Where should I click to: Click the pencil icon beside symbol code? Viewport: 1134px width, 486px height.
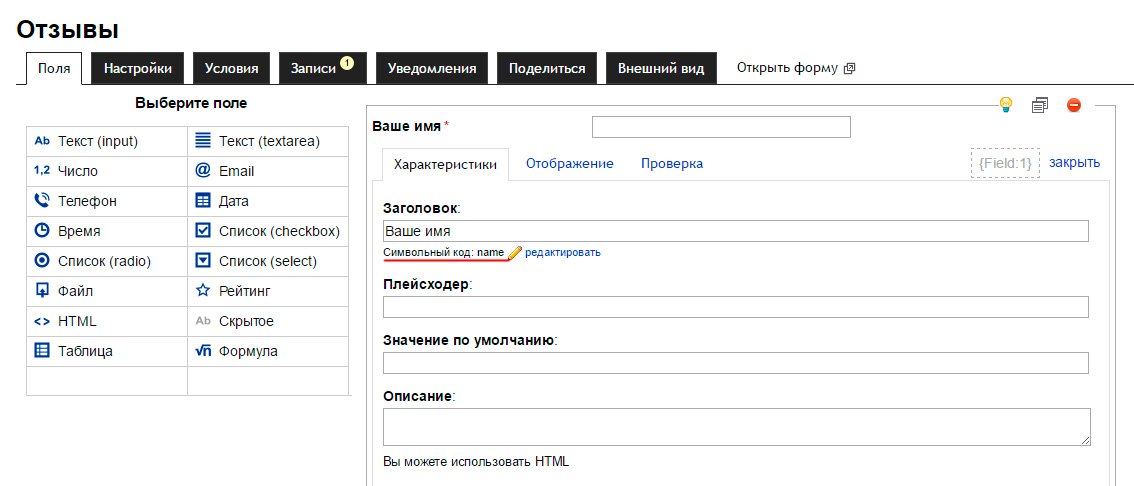point(515,253)
